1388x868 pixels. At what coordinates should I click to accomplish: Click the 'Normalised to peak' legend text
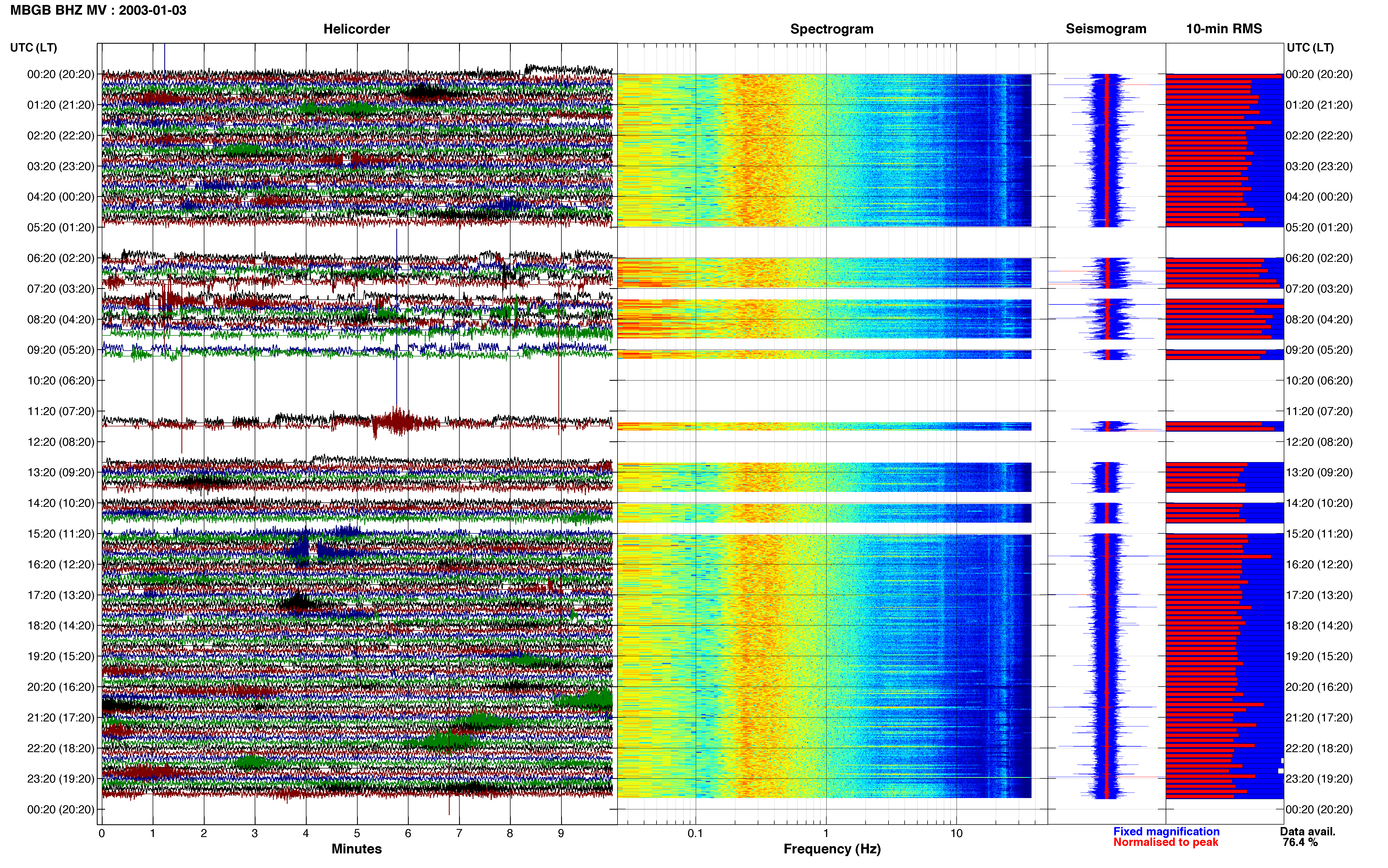[x=1165, y=842]
